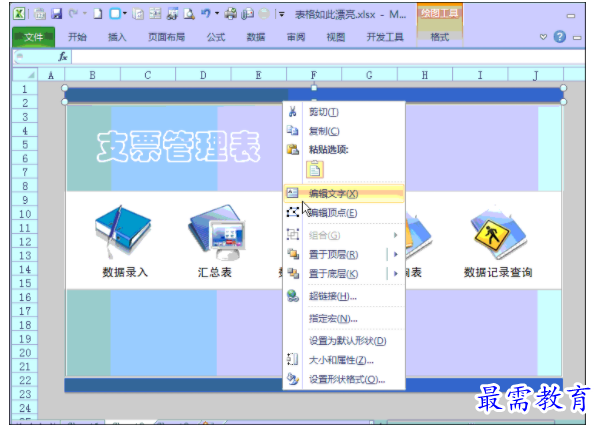Click the Redo arrow icon
The width and height of the screenshot is (599, 430).
click(73, 14)
